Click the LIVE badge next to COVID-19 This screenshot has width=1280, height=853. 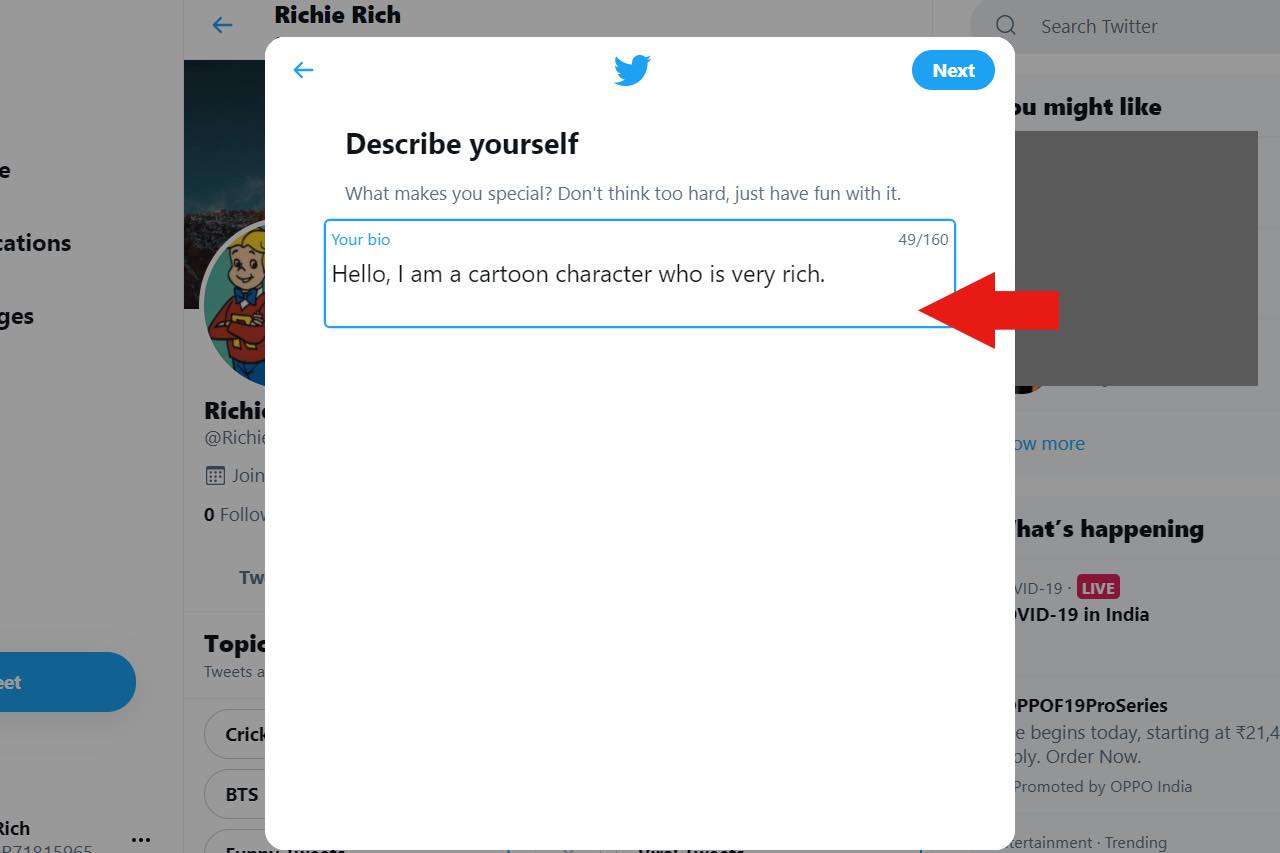1098,587
